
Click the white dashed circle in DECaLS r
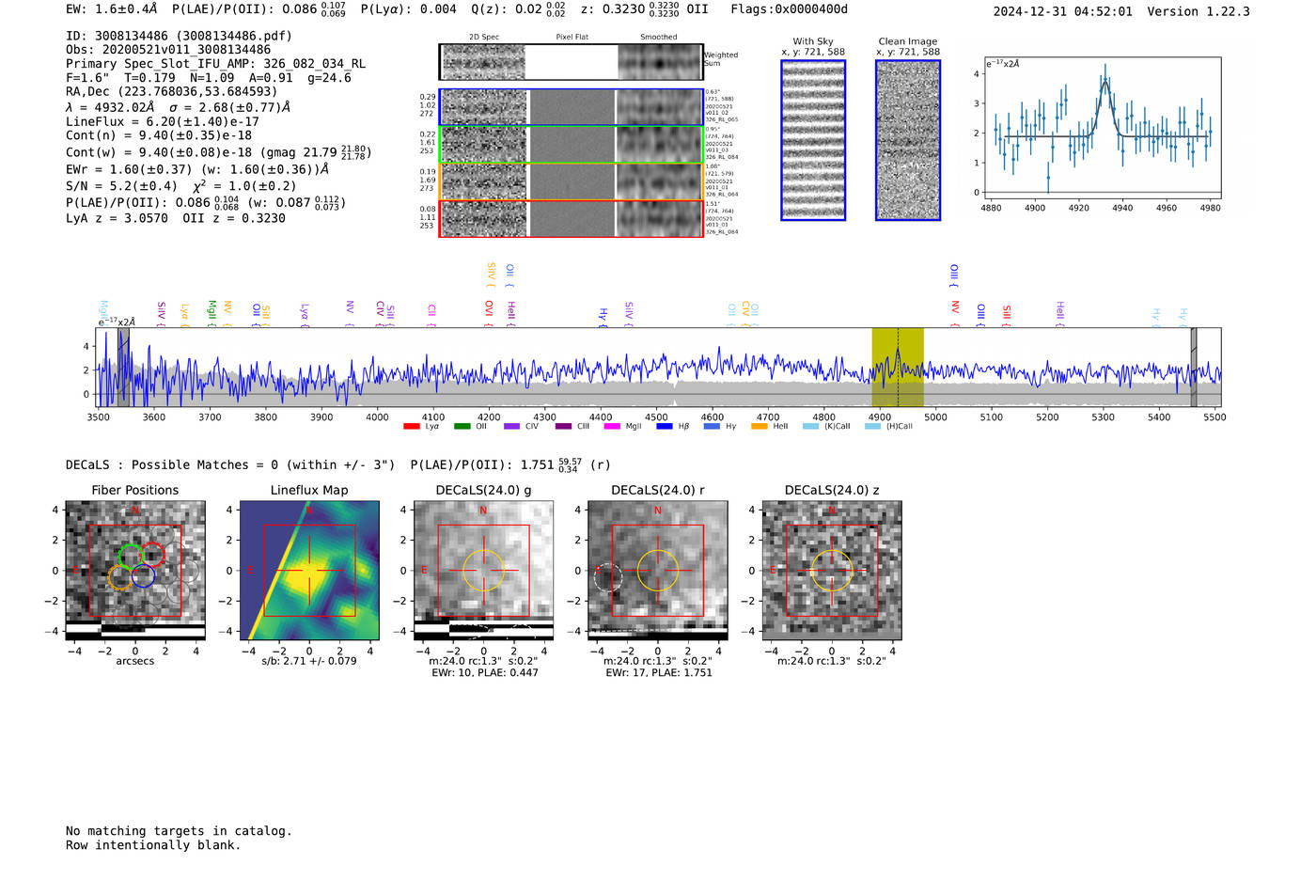coord(608,577)
